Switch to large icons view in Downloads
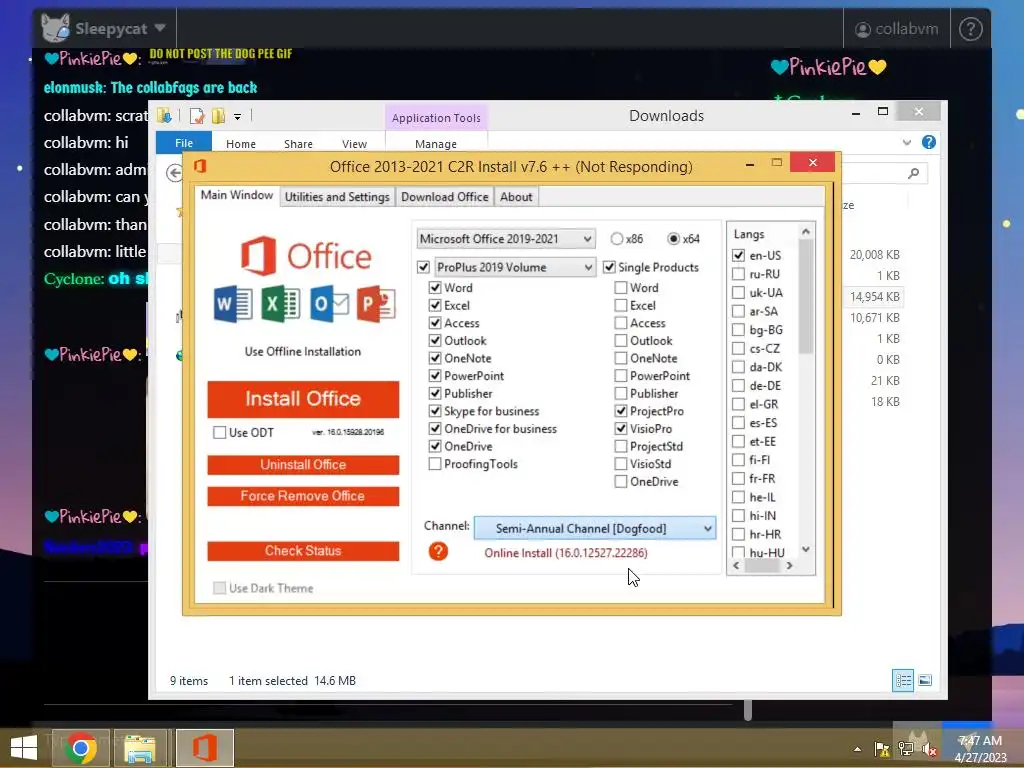 coord(925,680)
